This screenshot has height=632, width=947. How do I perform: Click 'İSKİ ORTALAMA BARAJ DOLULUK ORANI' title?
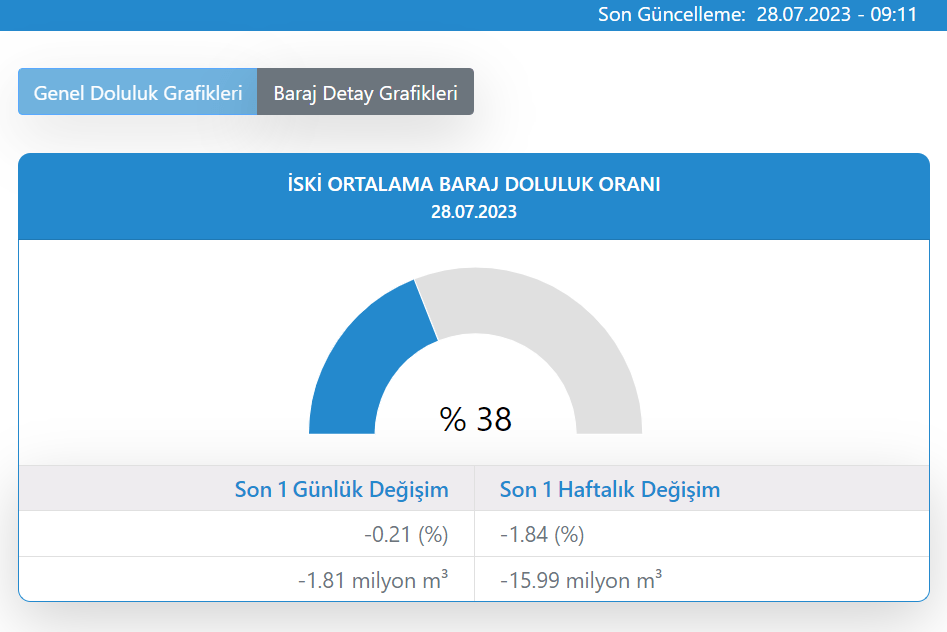474,184
